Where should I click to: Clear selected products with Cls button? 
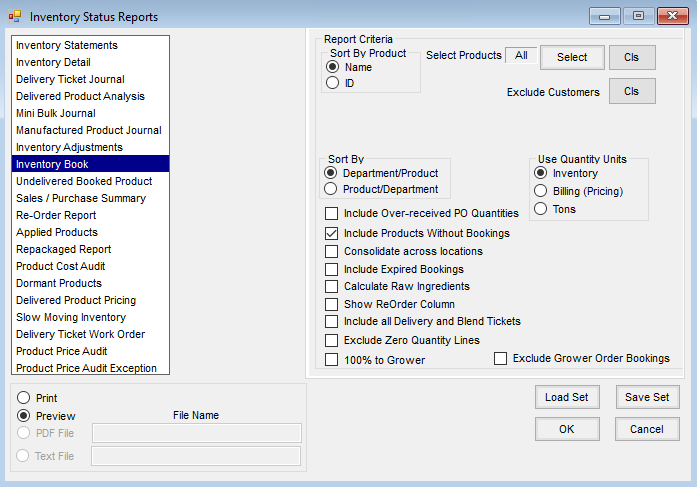coord(632,57)
